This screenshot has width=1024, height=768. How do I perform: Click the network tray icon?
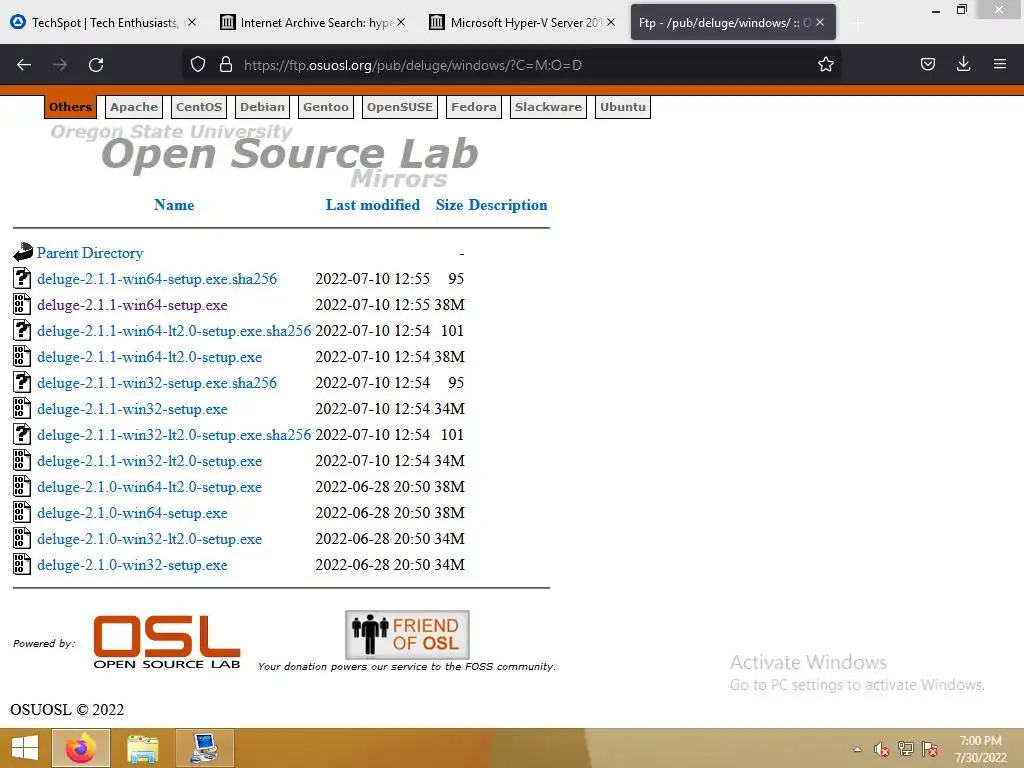tap(906, 749)
